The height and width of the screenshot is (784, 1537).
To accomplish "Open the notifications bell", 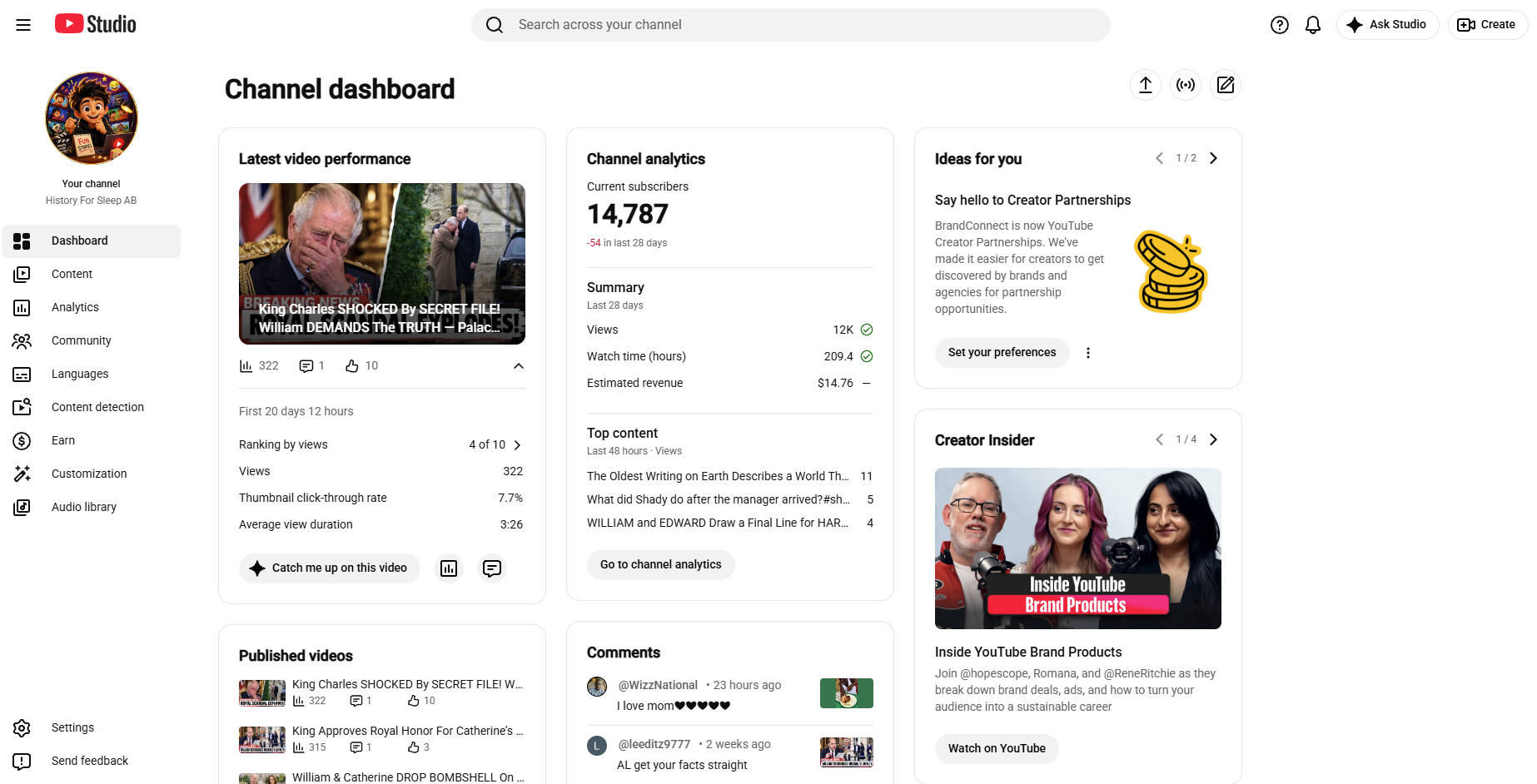I will click(1313, 25).
